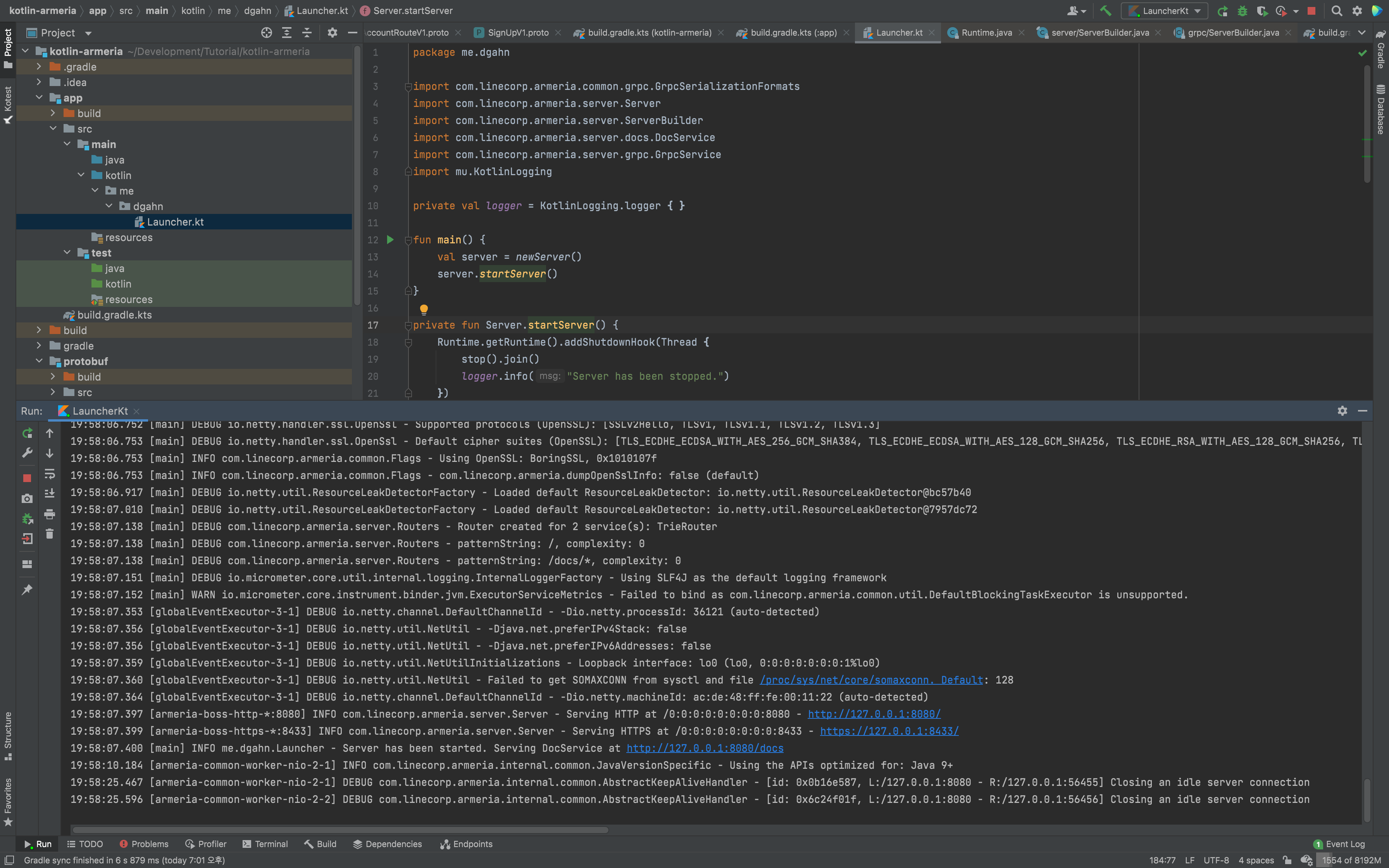Click the Clear All trash icon in console
Viewport: 1389px width, 868px height.
50,534
